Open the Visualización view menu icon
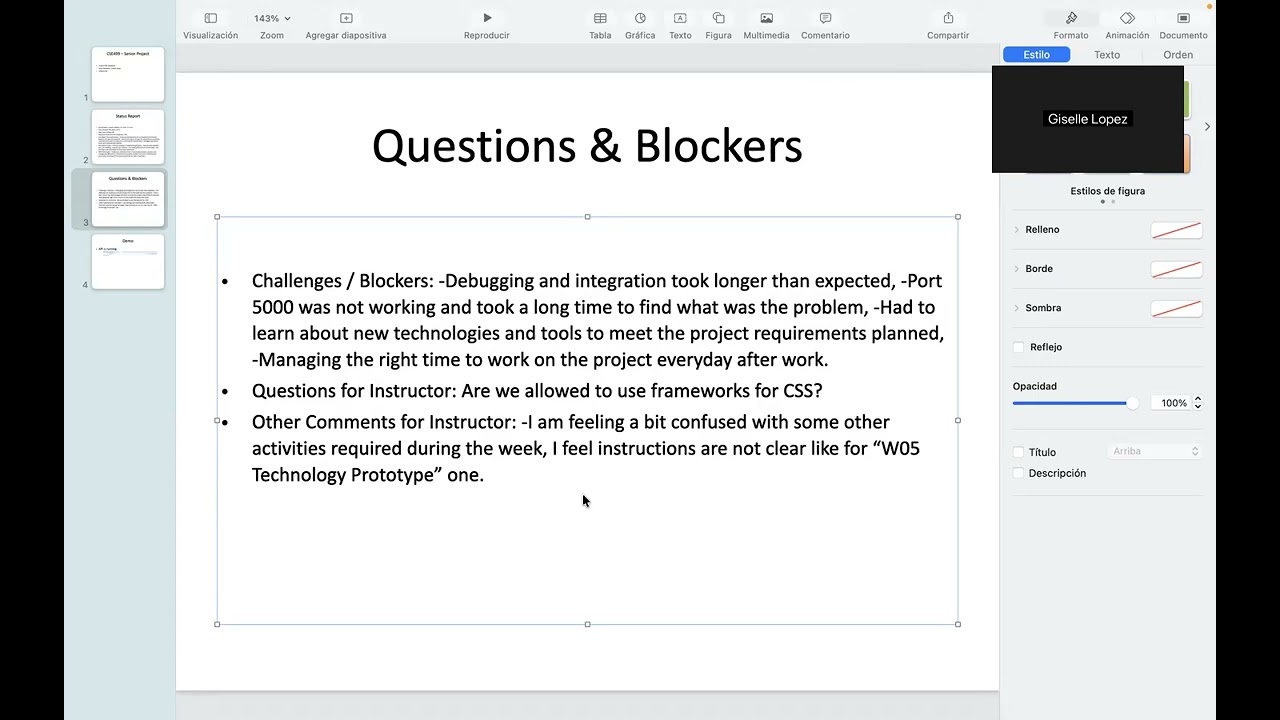Screen dimensions: 1280x720 click(210, 18)
